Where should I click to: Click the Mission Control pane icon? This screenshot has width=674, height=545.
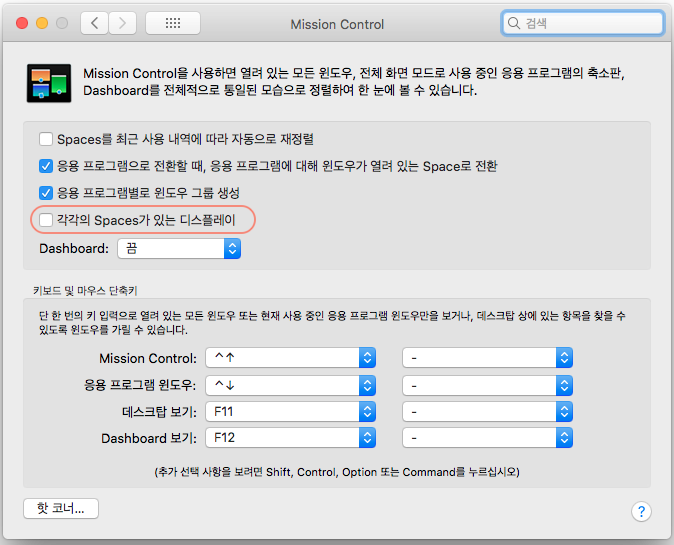49,83
